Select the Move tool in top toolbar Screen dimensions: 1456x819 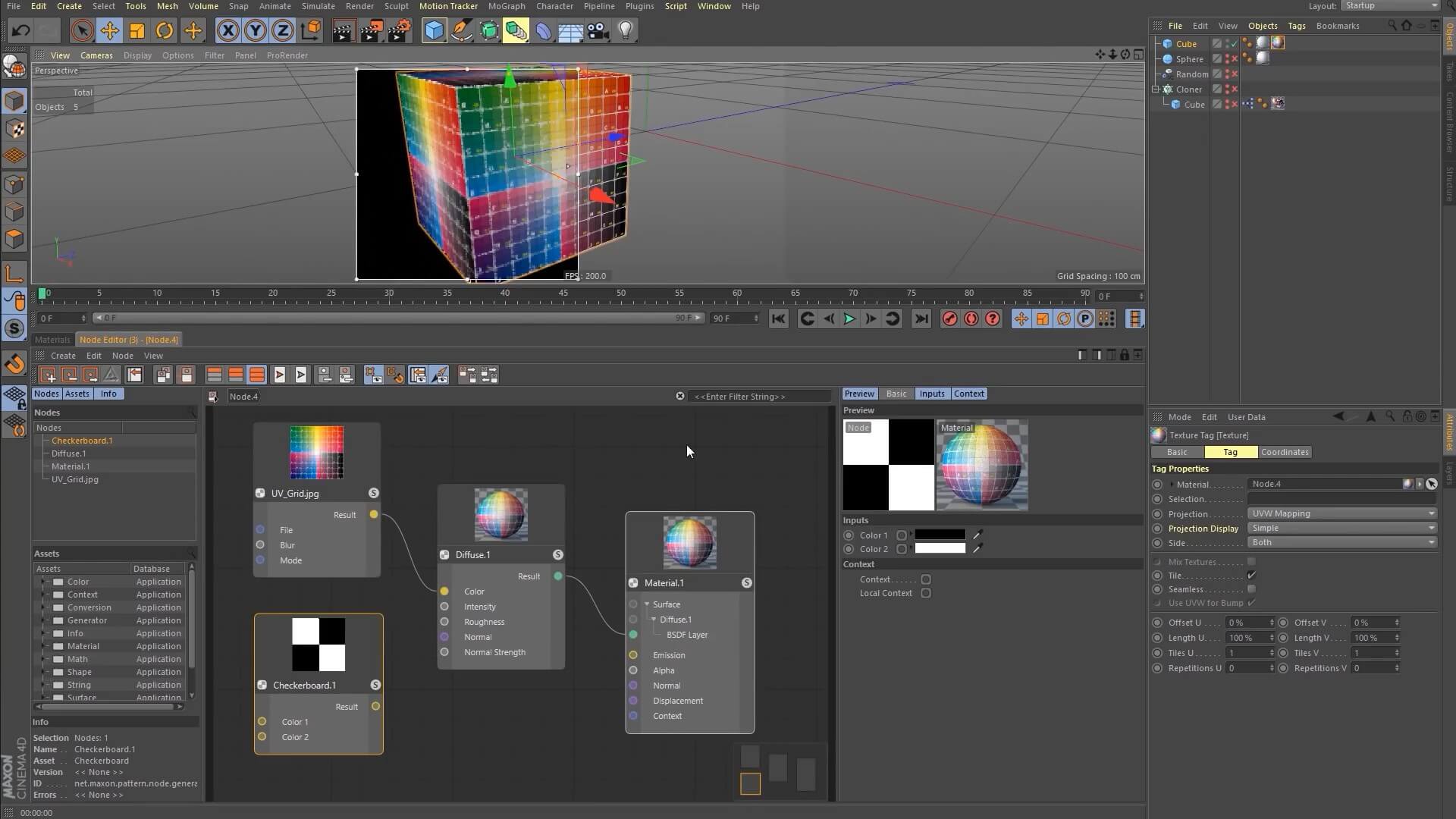109,30
